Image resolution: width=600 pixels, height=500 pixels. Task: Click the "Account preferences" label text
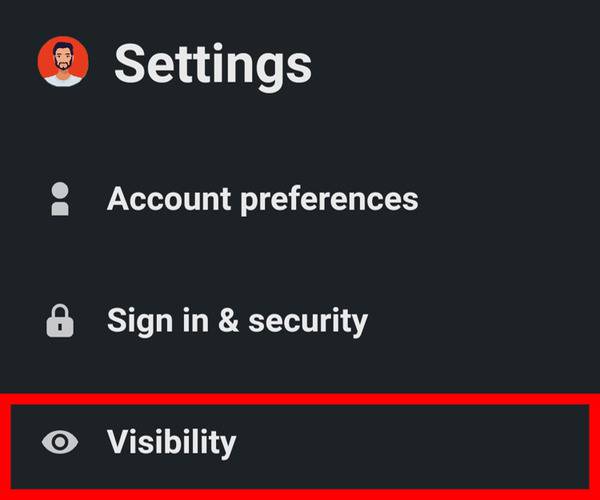click(262, 199)
